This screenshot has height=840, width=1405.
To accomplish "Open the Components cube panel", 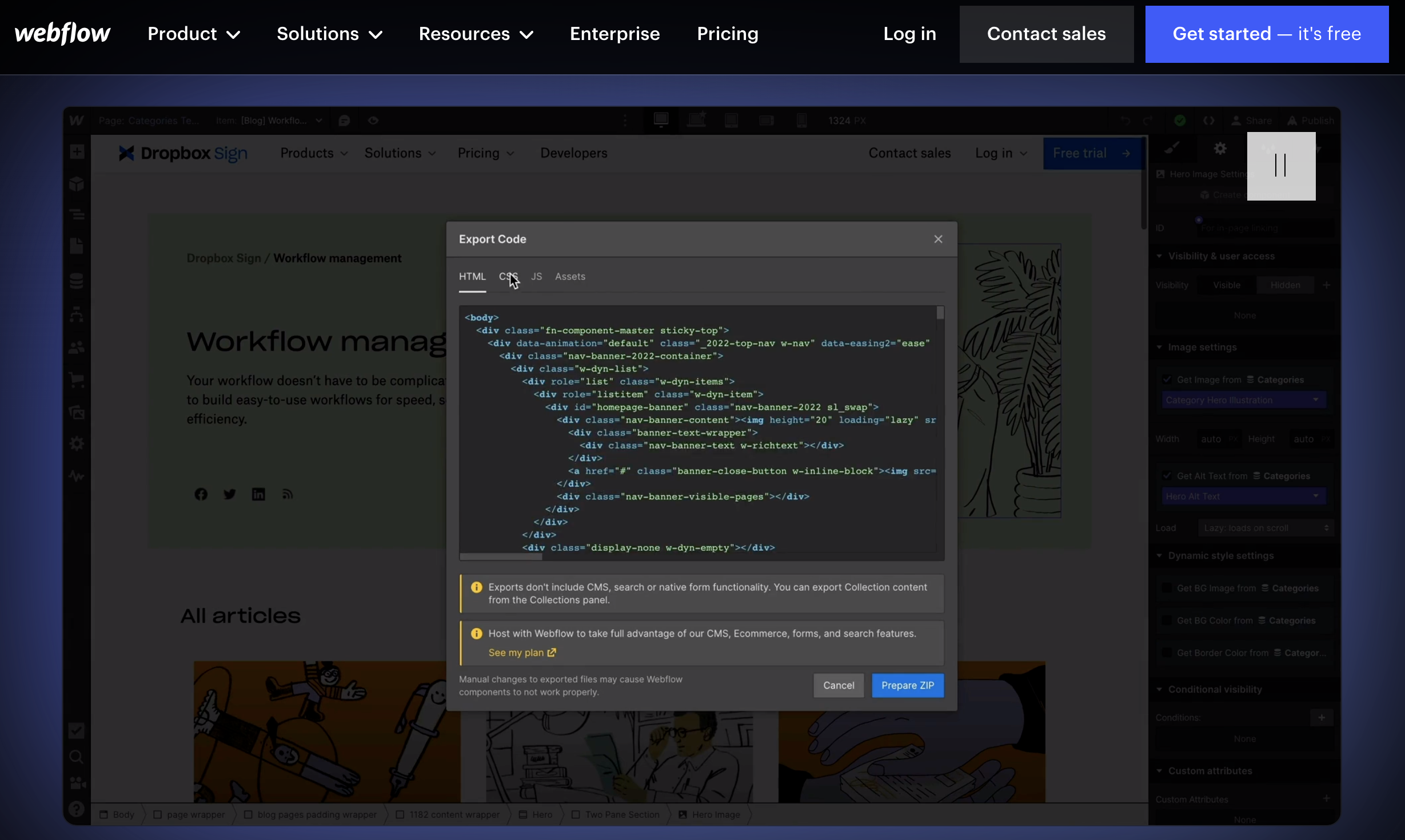I will click(77, 184).
